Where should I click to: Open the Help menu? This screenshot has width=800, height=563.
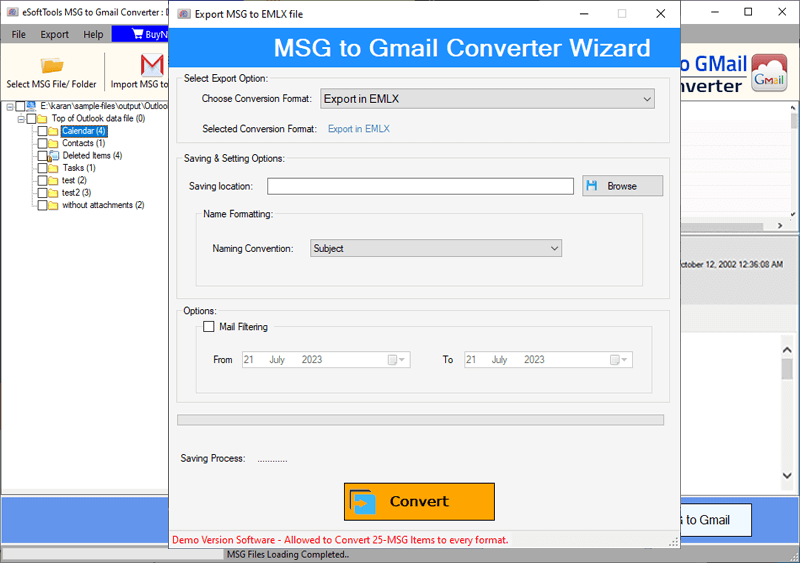(93, 34)
